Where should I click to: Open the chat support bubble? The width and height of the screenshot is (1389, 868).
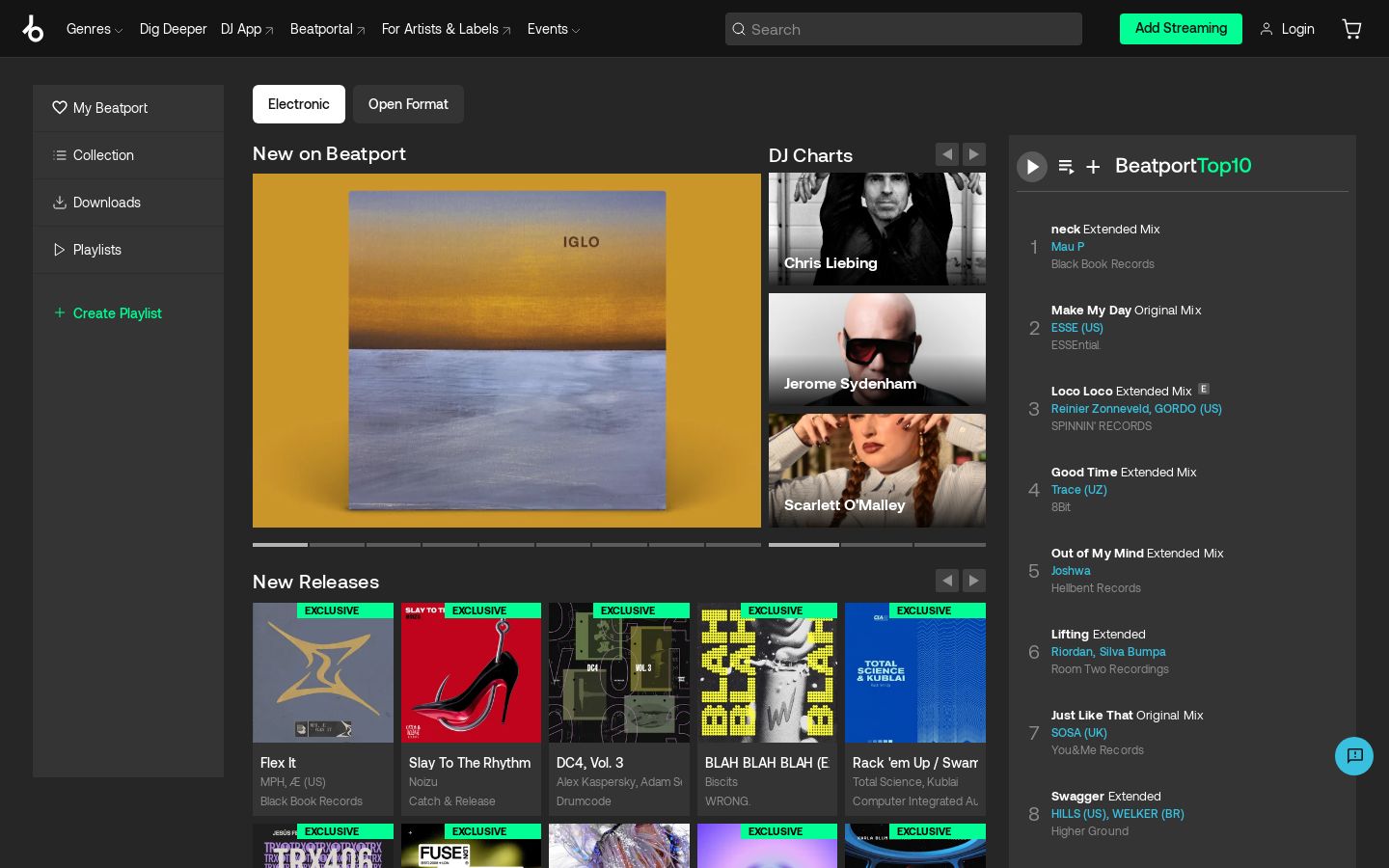(1354, 756)
